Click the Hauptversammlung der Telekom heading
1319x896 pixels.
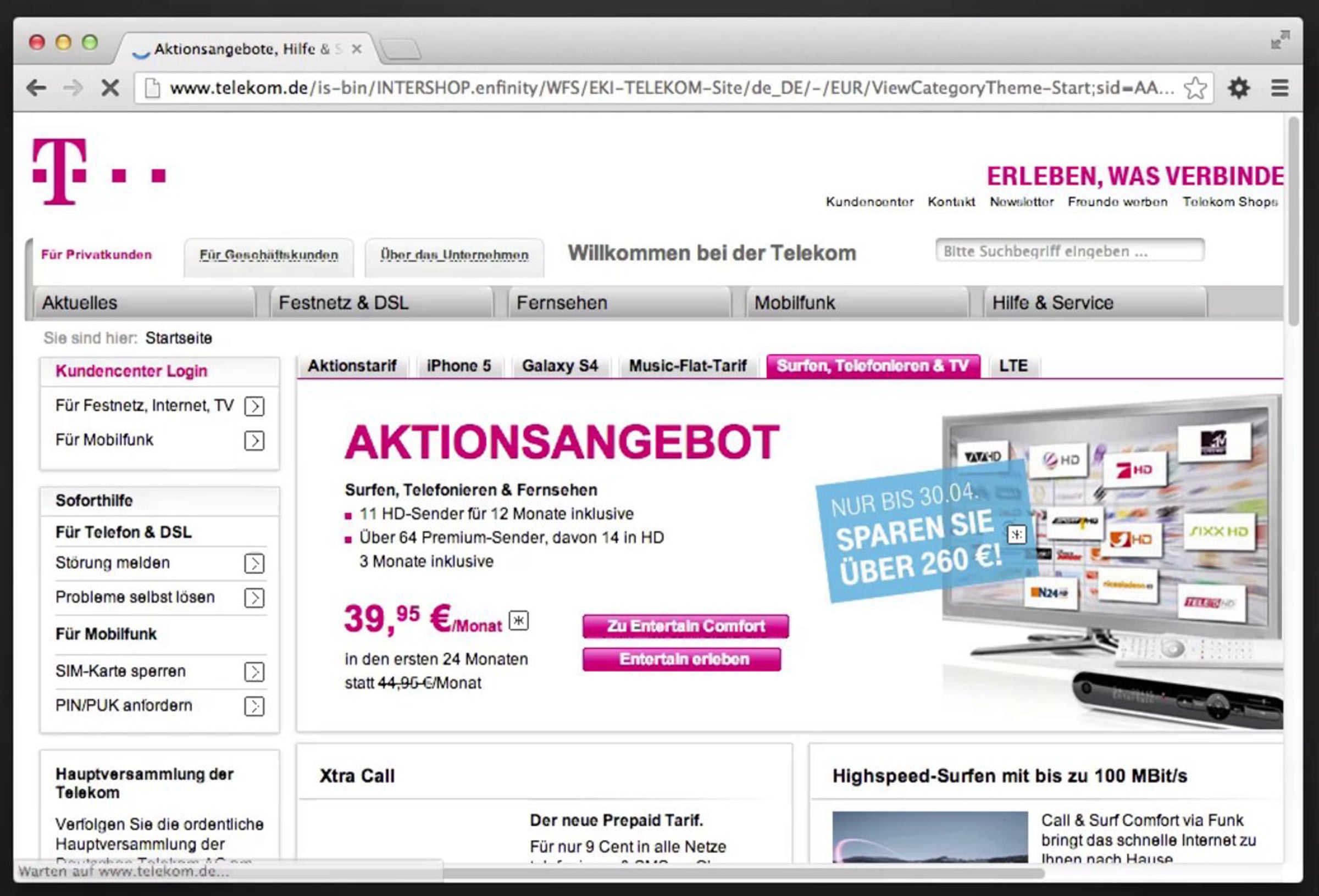tap(144, 783)
